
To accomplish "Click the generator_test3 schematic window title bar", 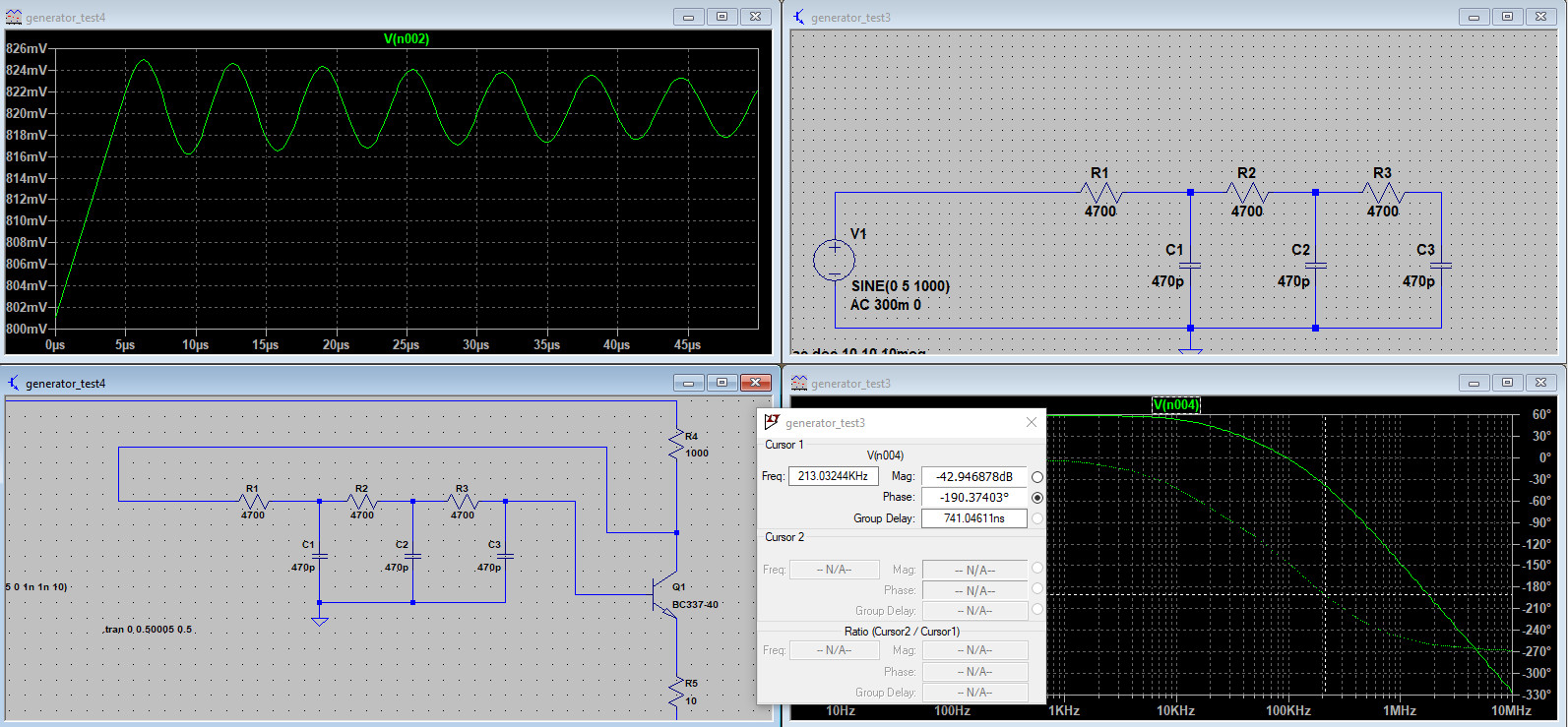I will click(x=1173, y=17).
